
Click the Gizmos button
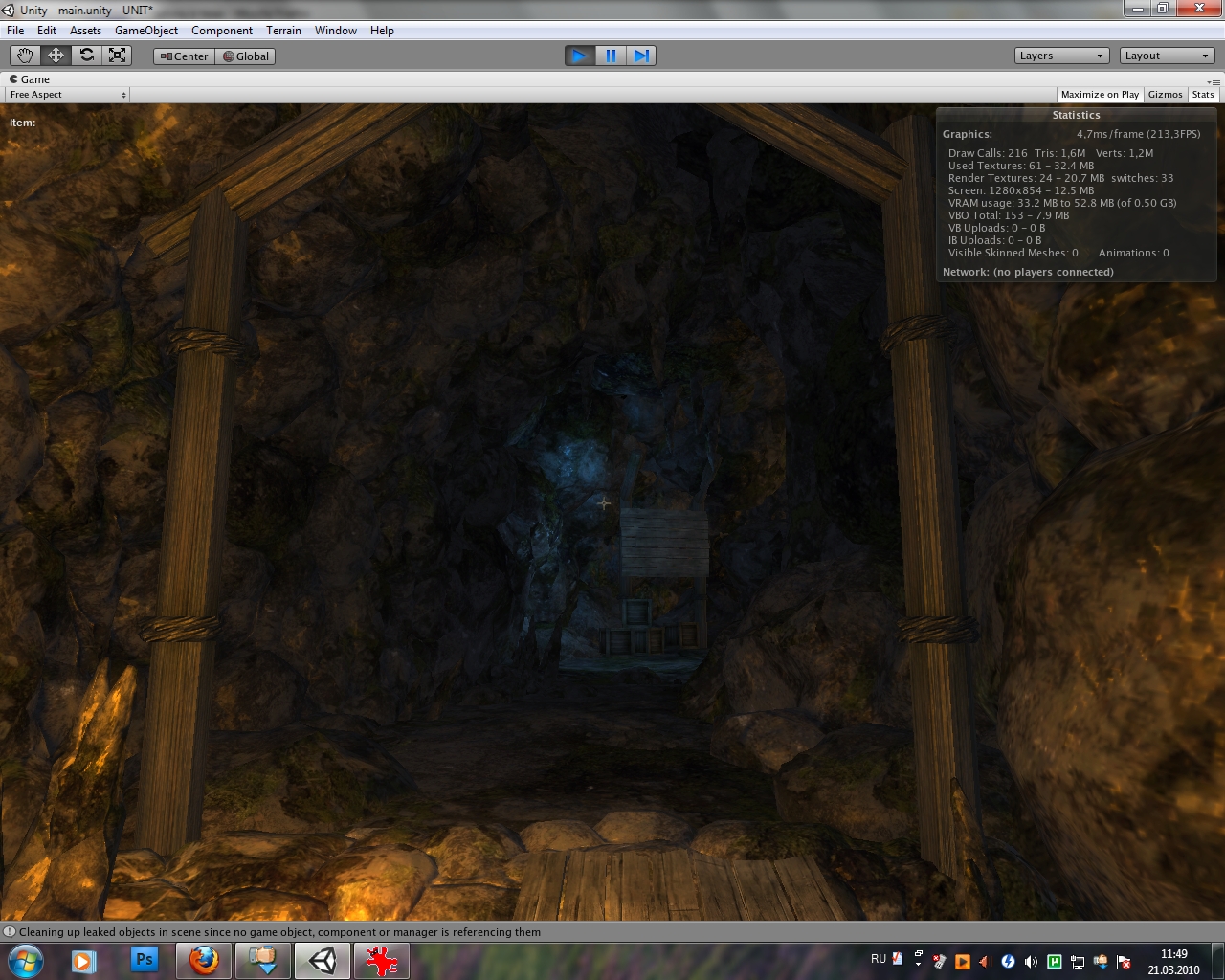[1165, 95]
